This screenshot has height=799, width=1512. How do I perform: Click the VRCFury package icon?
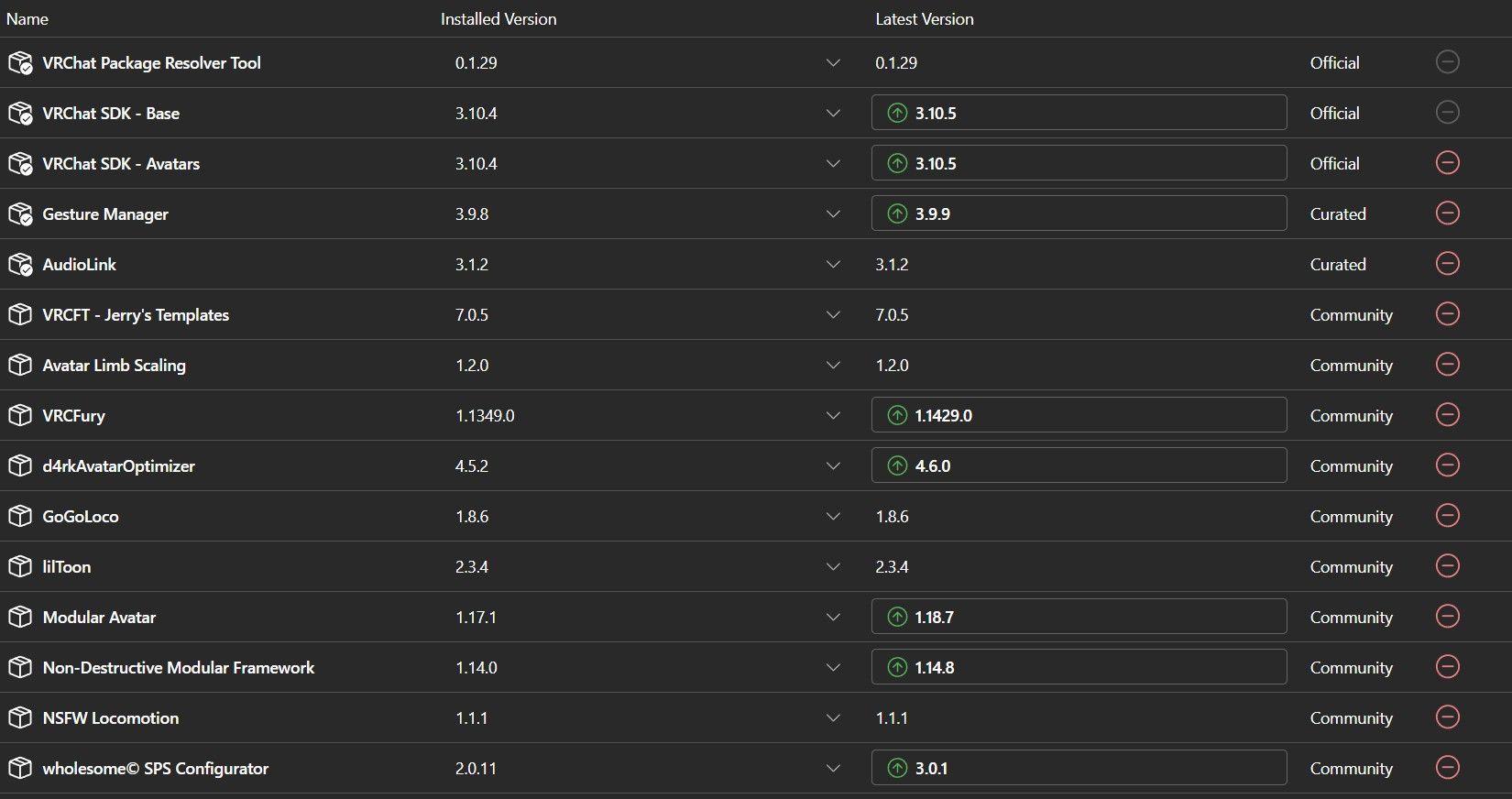[x=20, y=415]
